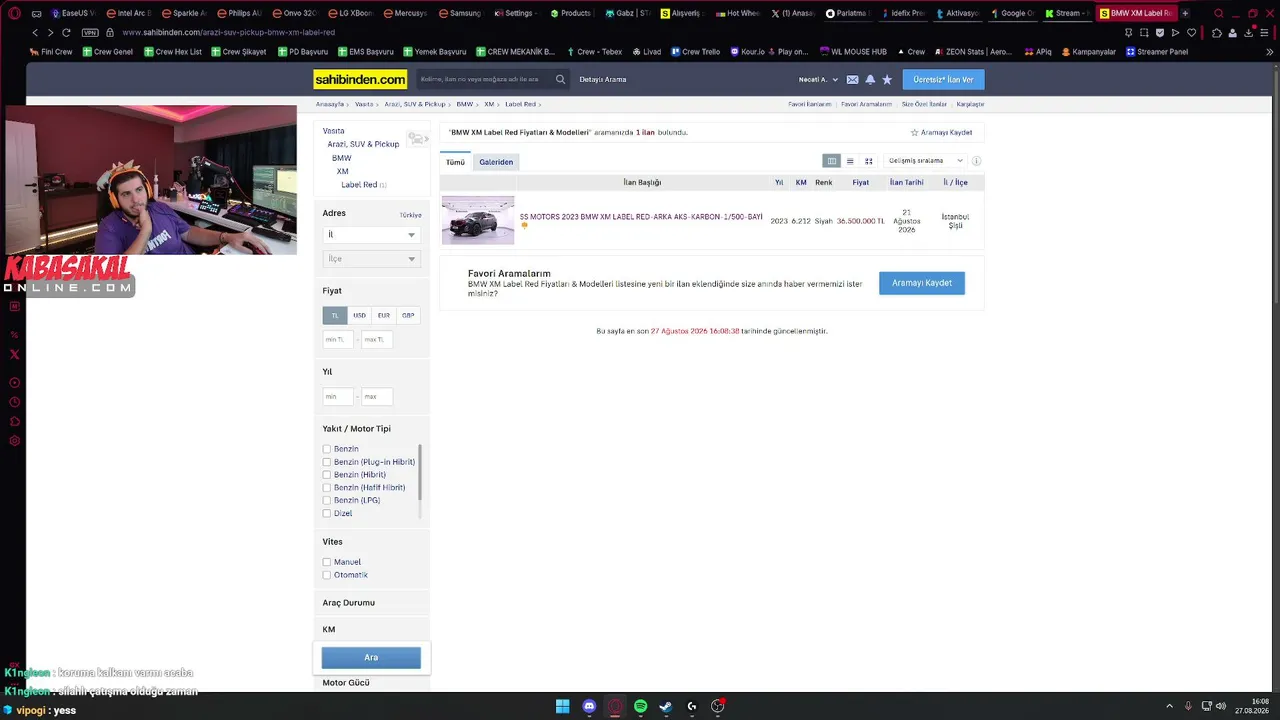The image size is (1280, 720).
Task: Open browser extensions cube icon
Action: [1216, 32]
